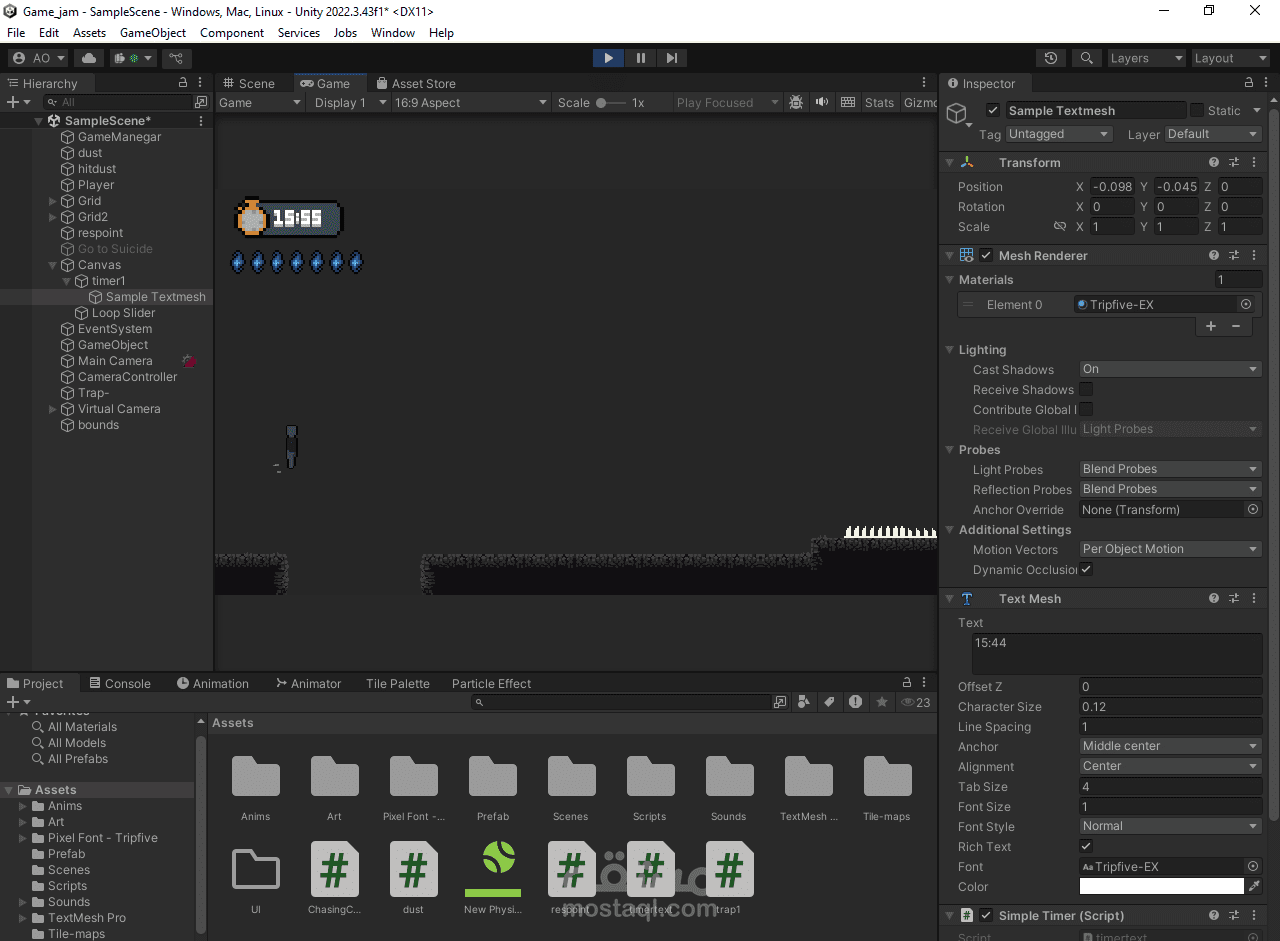The width and height of the screenshot is (1280, 941).
Task: Click the Hierarchy search-in-window icon
Action: (201, 102)
